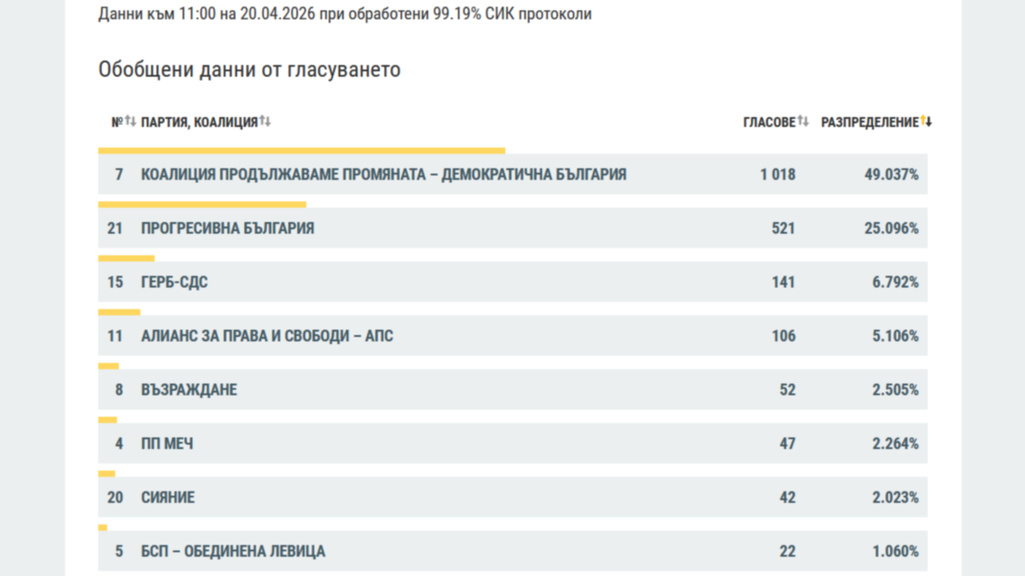Click the Обобщени данни от гласуването heading
The height and width of the screenshot is (576, 1025).
point(249,70)
